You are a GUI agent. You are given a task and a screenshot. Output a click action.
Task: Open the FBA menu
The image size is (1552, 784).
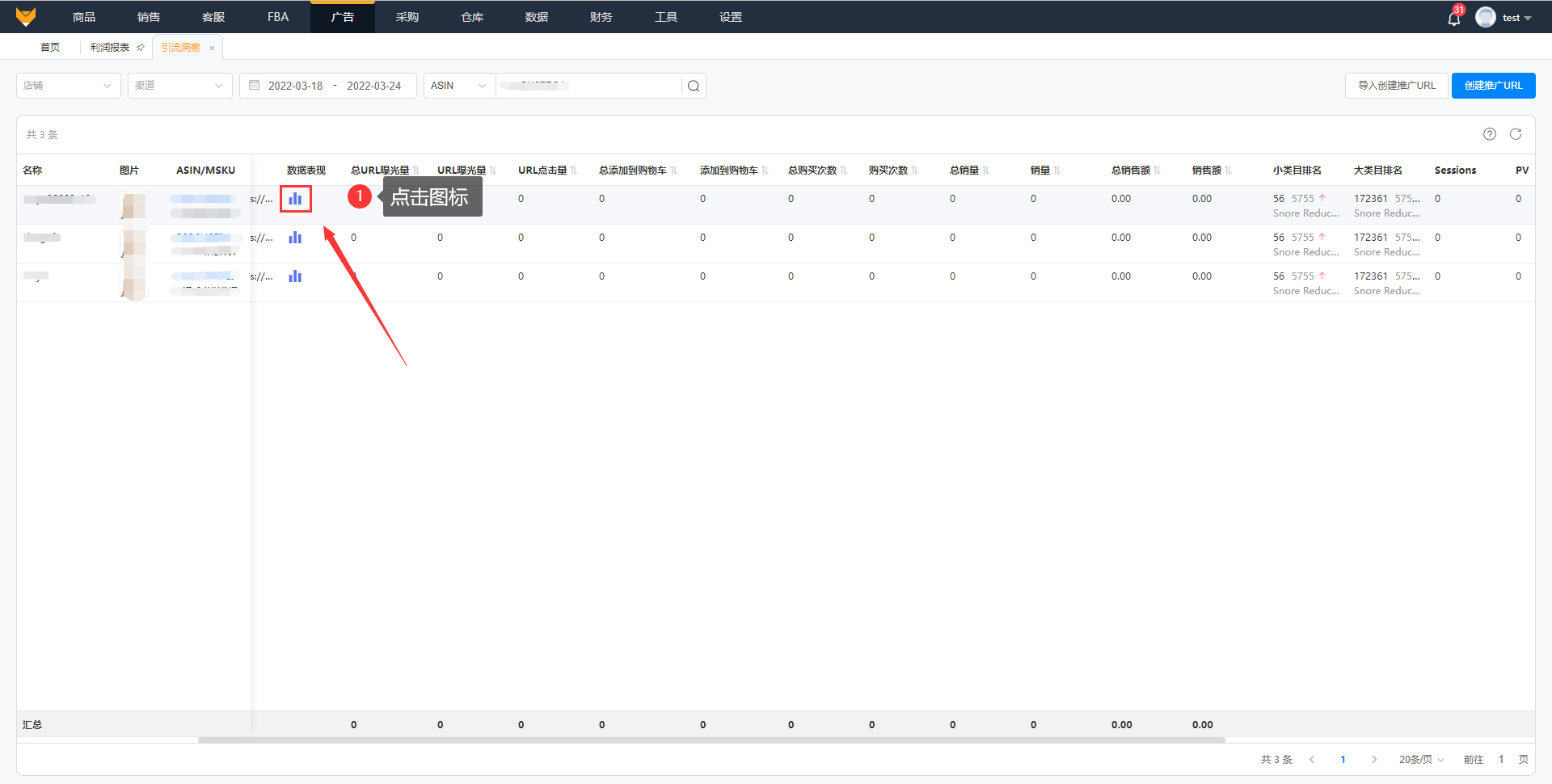278,17
